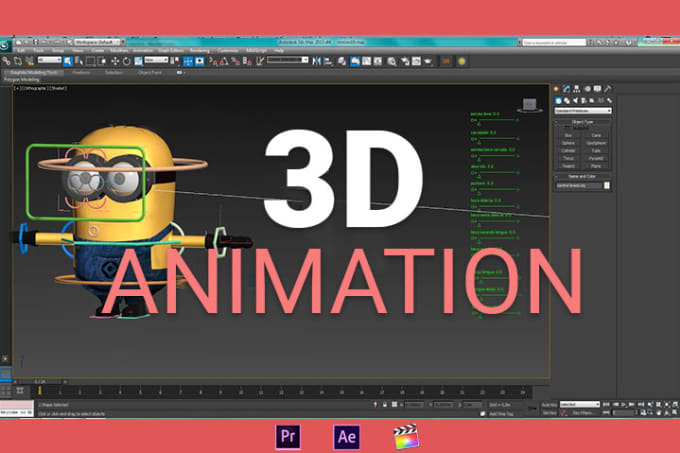This screenshot has height=453, width=680.
Task: Toggle the Snaps Toggle magnet icon
Action: click(213, 62)
